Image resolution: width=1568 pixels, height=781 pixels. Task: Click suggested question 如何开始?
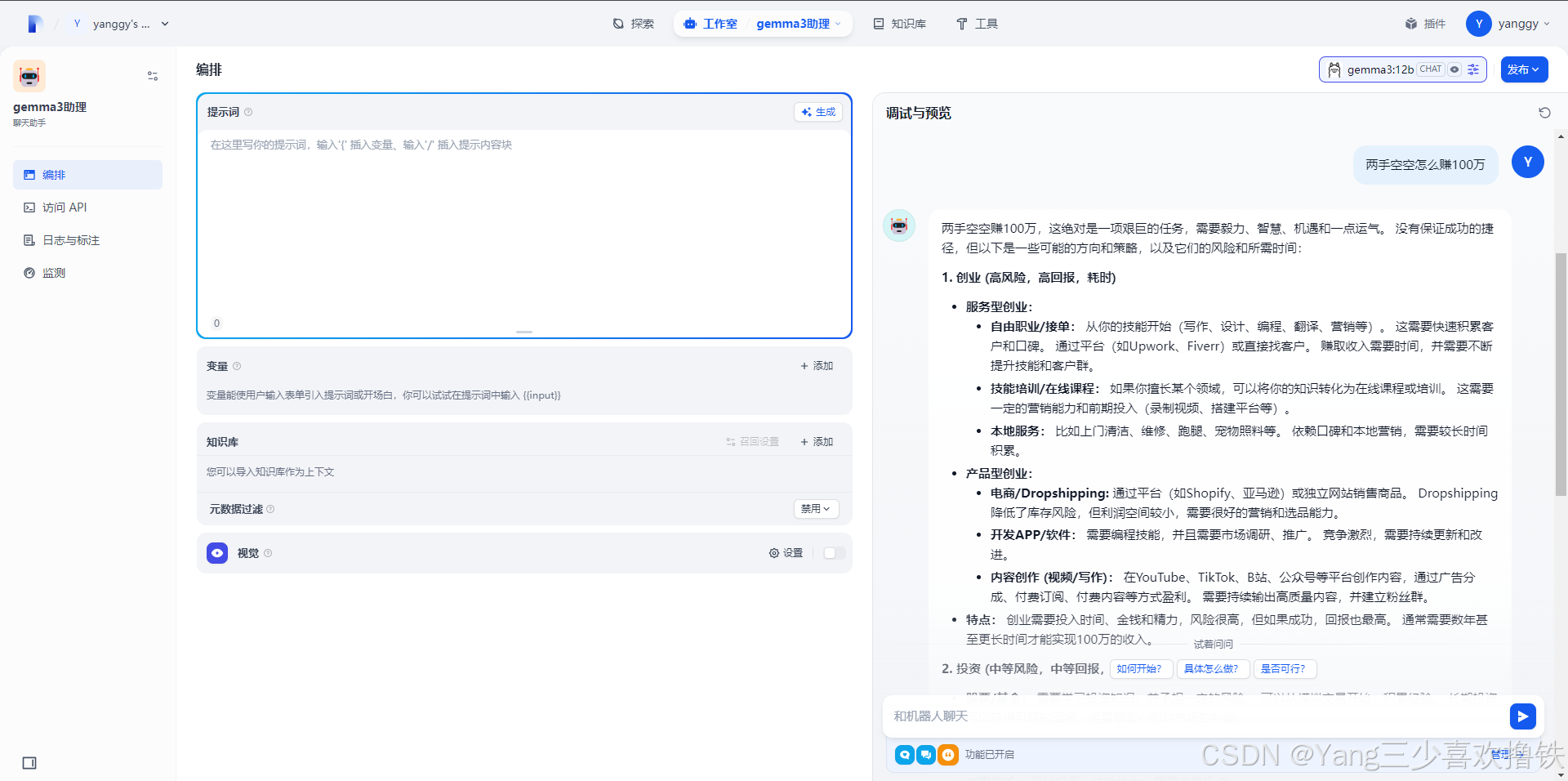point(1142,669)
